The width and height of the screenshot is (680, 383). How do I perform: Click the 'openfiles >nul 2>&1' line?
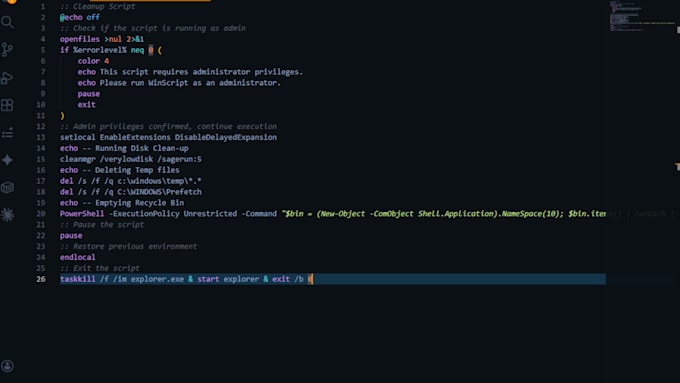point(102,39)
